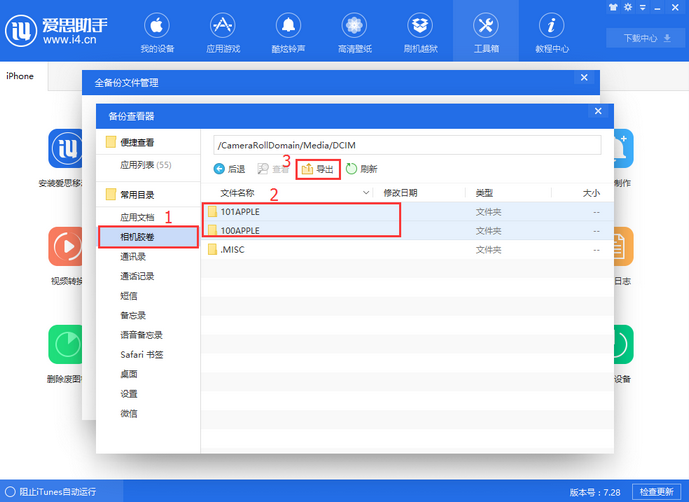Collapse the 常用目录 sidebar group
This screenshot has height=502, width=689.
111,194
